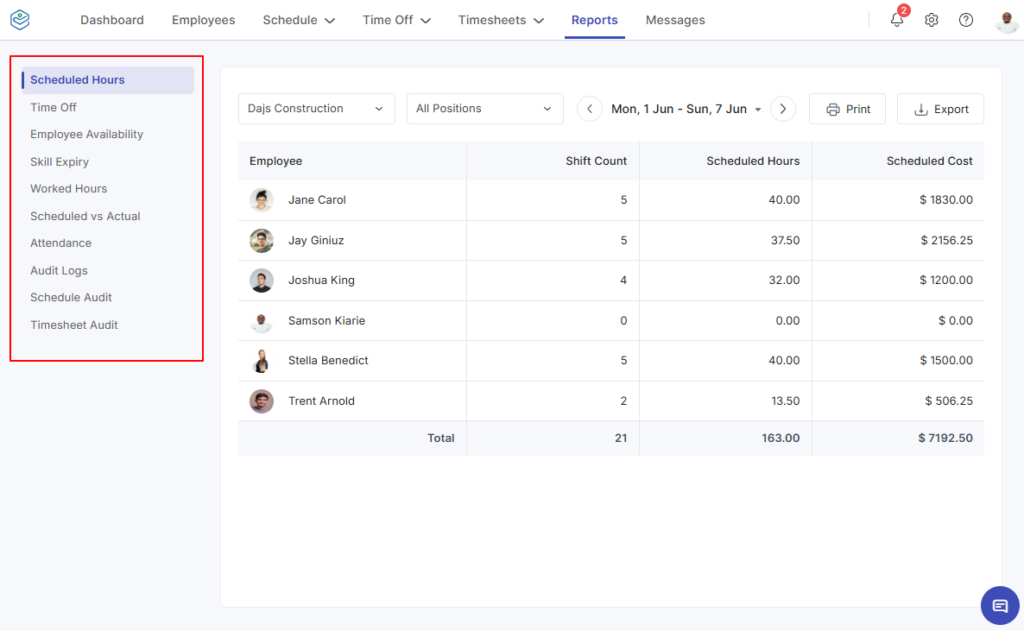Open the Employees tab
Screen dimensions: 1024x631
click(x=203, y=20)
